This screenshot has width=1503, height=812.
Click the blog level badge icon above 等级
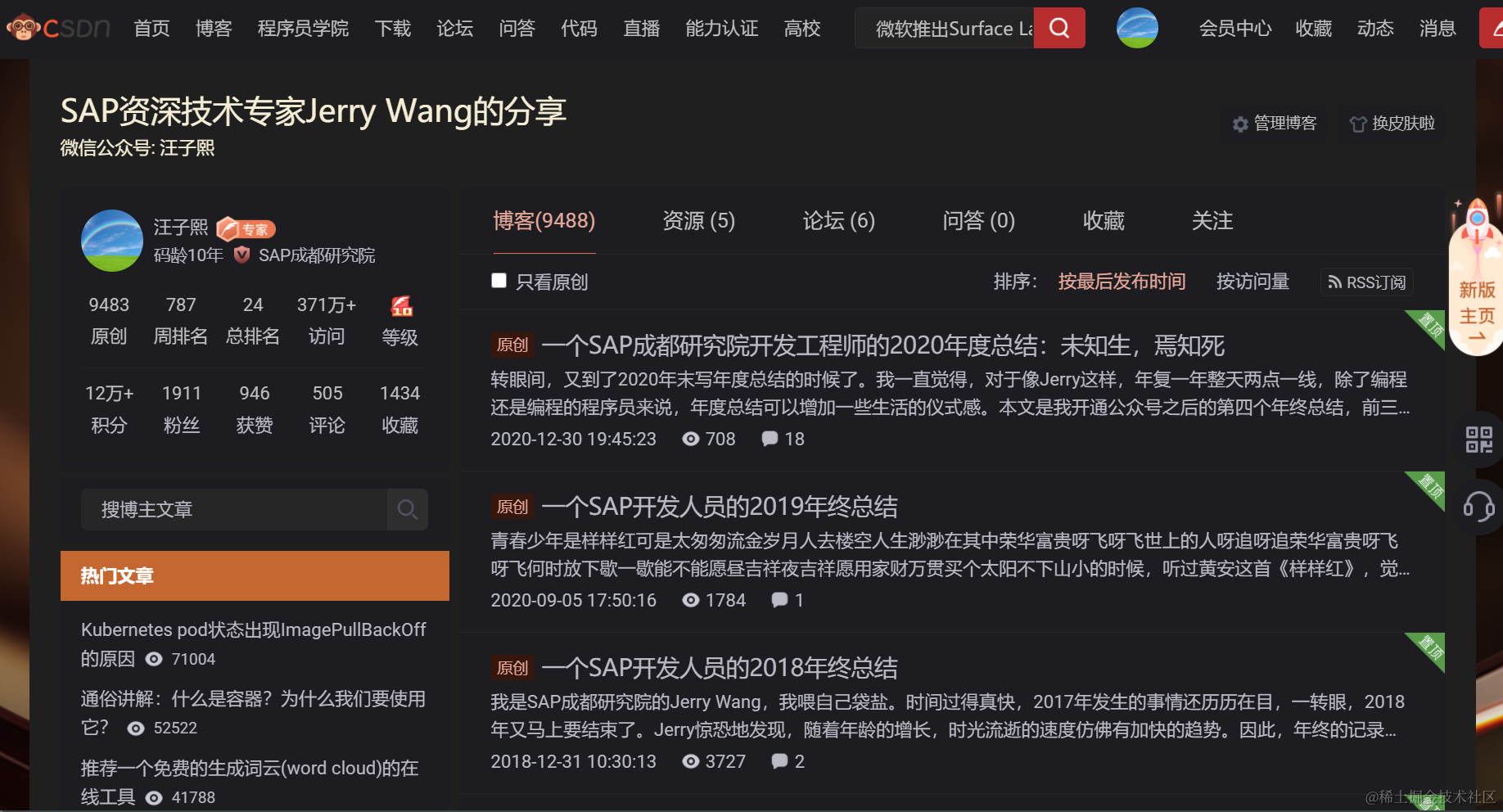pos(401,306)
